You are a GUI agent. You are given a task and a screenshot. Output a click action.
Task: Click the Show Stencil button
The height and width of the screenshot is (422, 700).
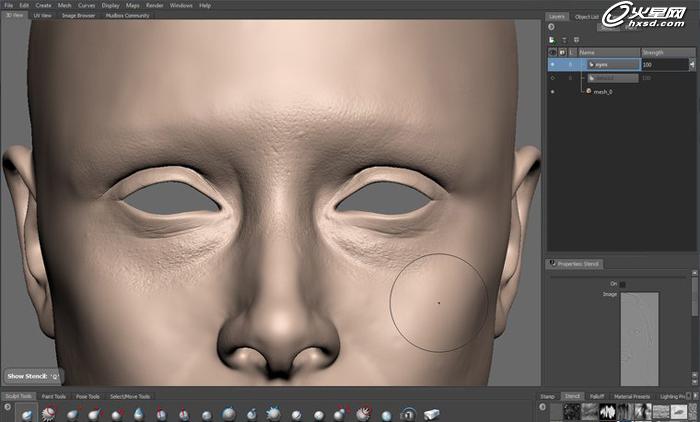coord(30,376)
